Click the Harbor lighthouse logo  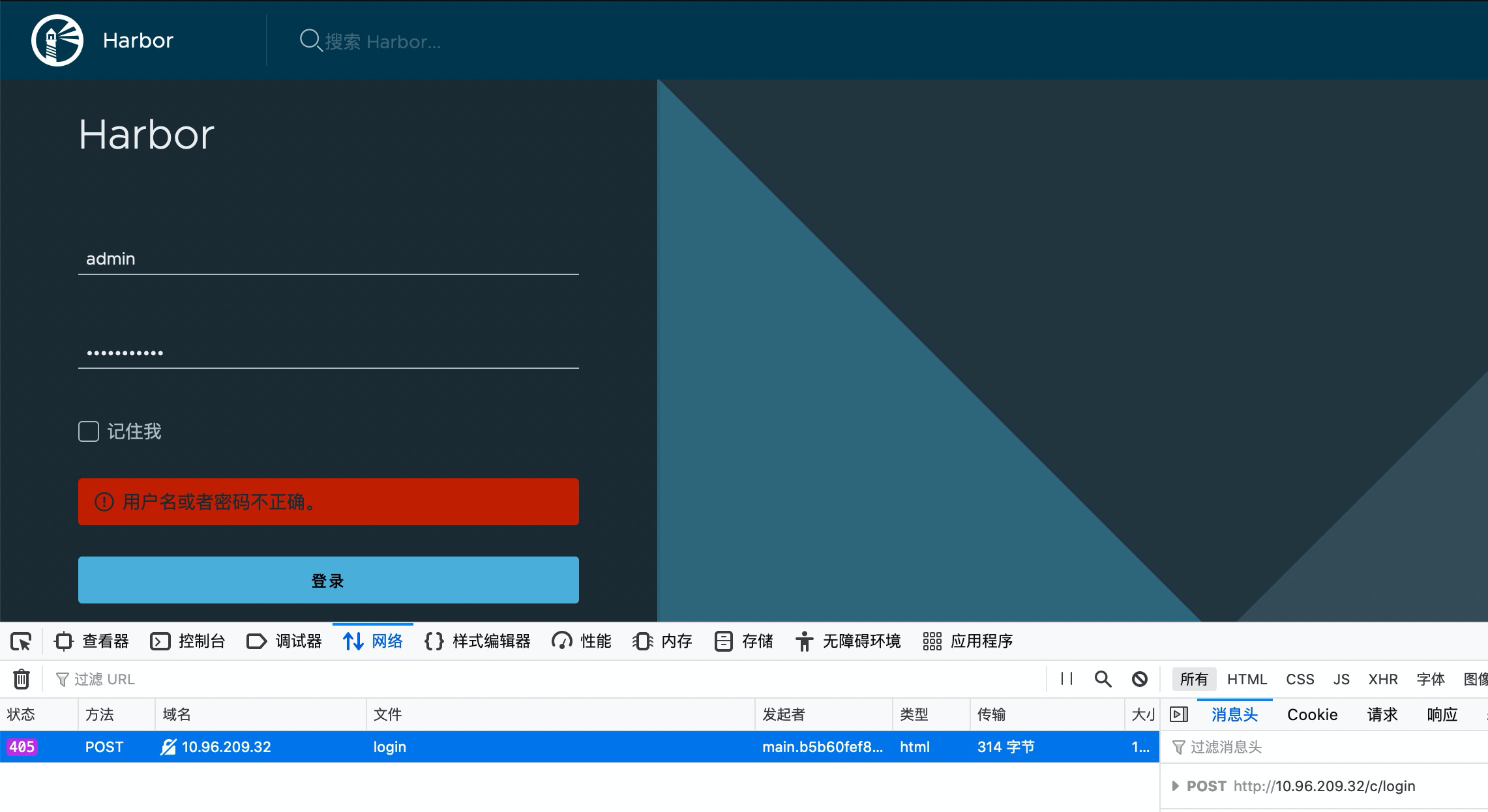pos(57,40)
